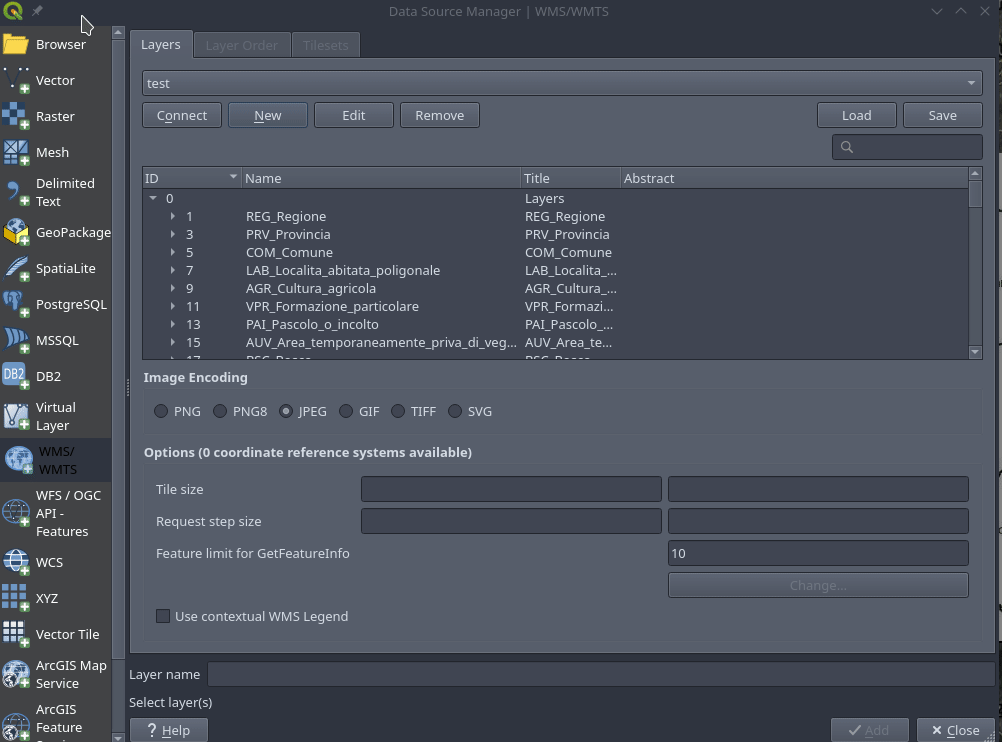The width and height of the screenshot is (1002, 742).
Task: Switch to the Layer Order tab
Action: point(242,45)
